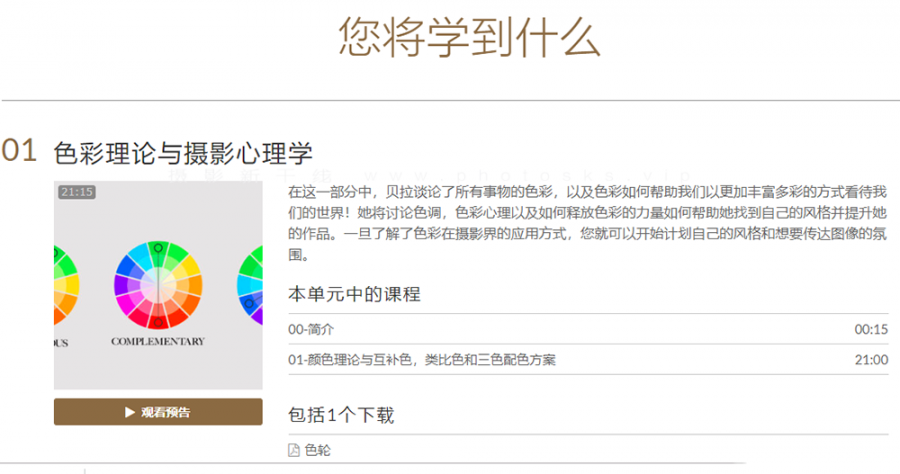The height and width of the screenshot is (474, 900).
Task: Click the 21:15 duration badge on thumbnail
Action: [x=77, y=192]
